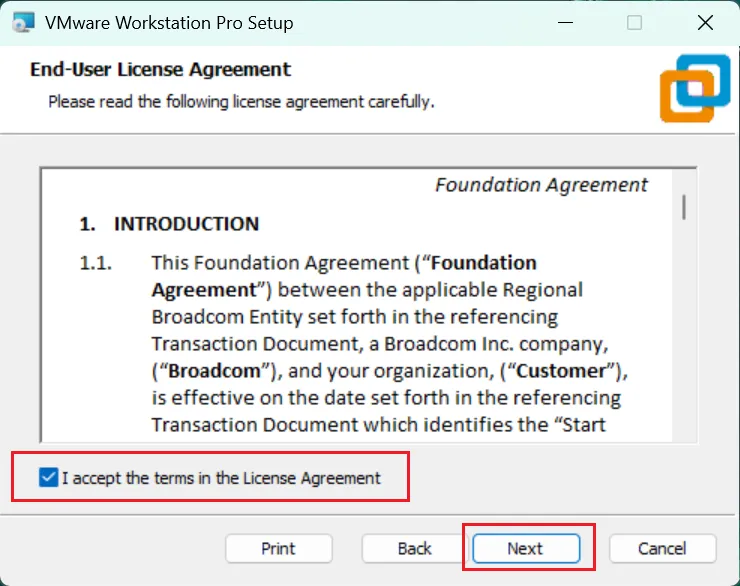Uncheck the accept License Agreement terms checkbox

coord(49,477)
